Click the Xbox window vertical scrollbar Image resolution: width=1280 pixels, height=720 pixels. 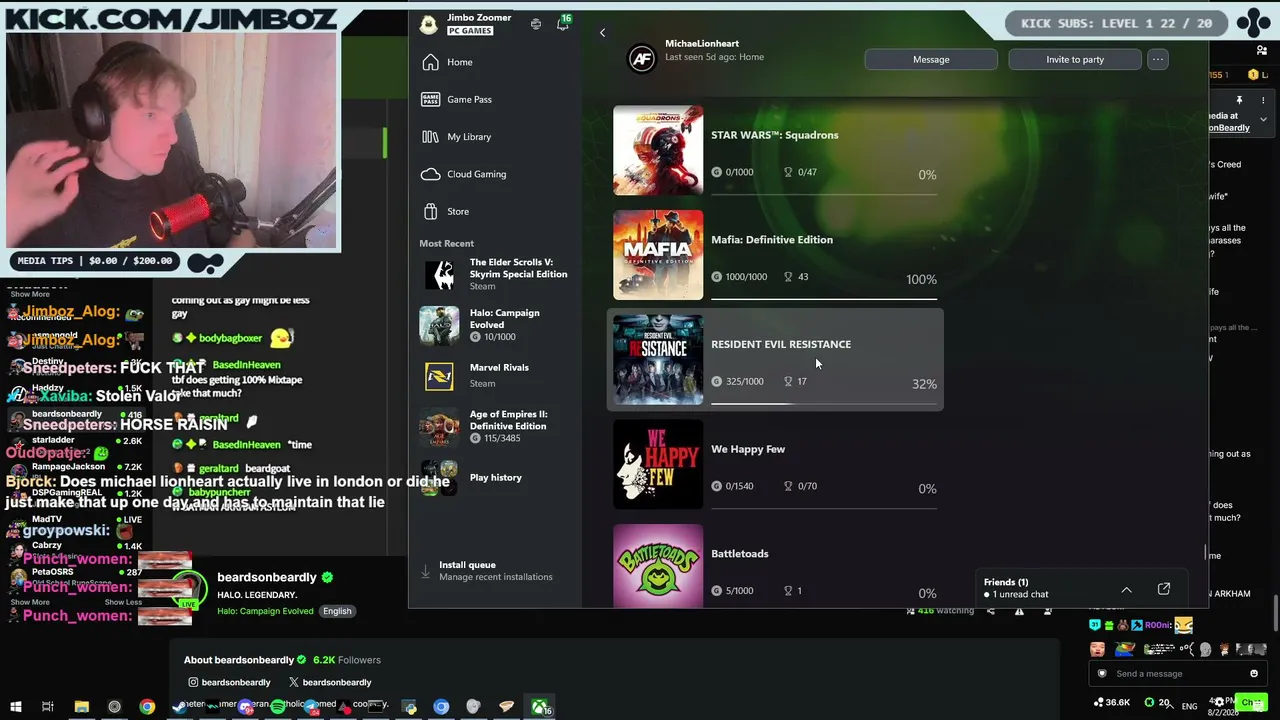[1205, 553]
